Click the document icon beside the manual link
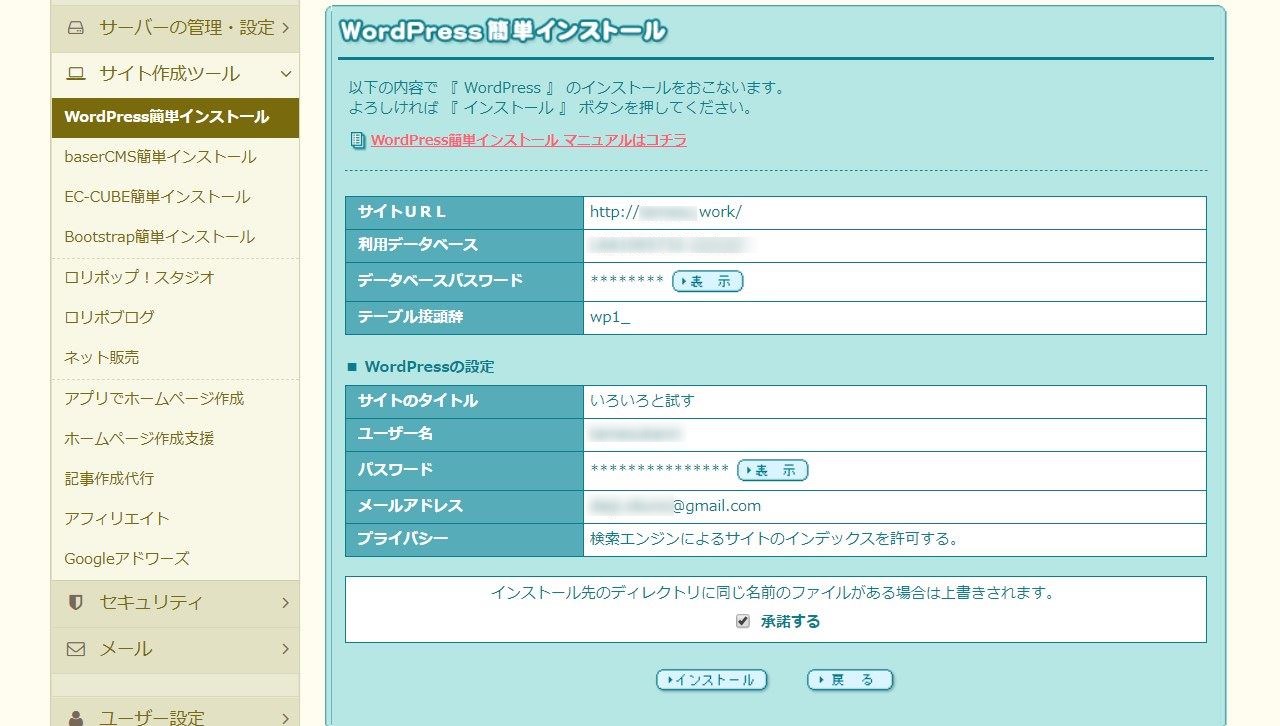The height and width of the screenshot is (726, 1280). [357, 141]
